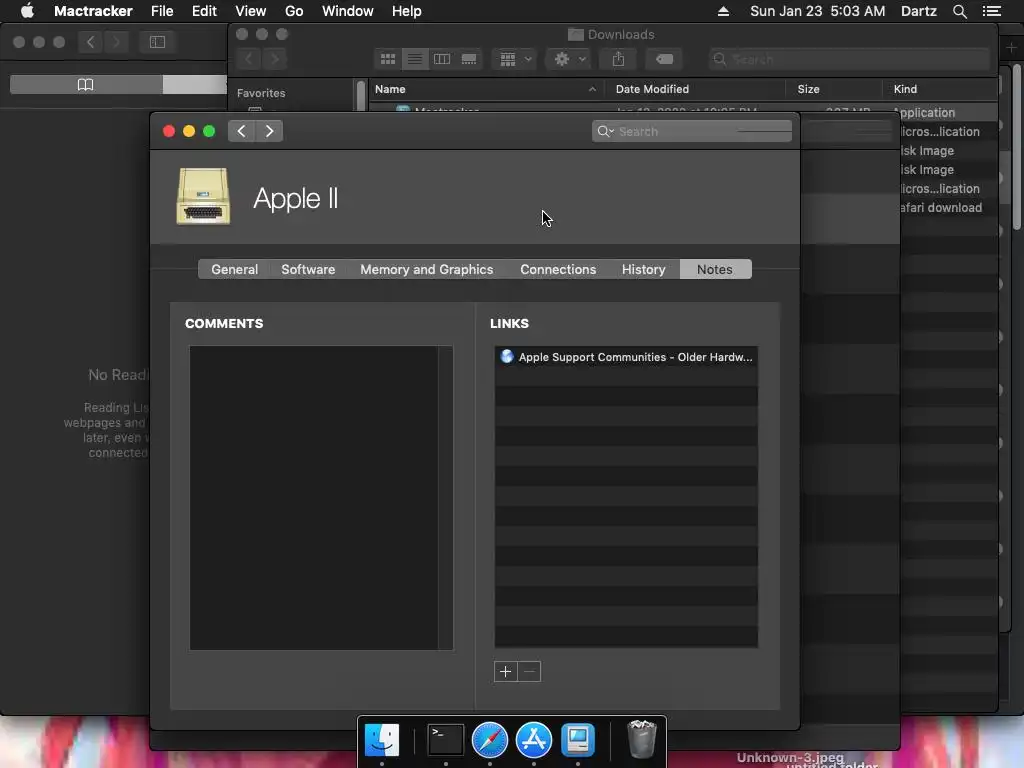The height and width of the screenshot is (768, 1024).
Task: Open the Mactracker app menu
Action: coord(93,11)
